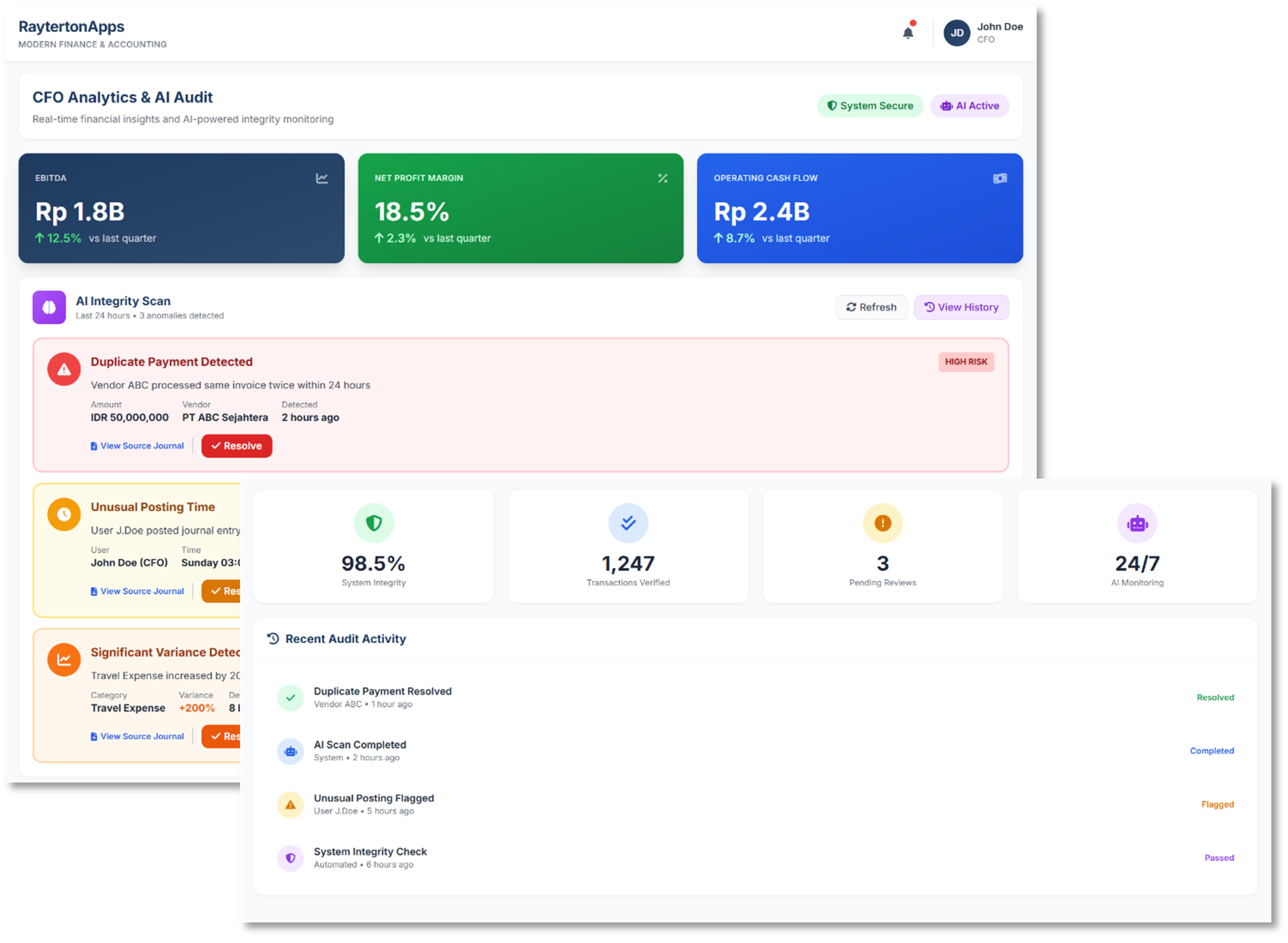The height and width of the screenshot is (943, 1288).
Task: Select the EBITDA chart icon
Action: [322, 178]
